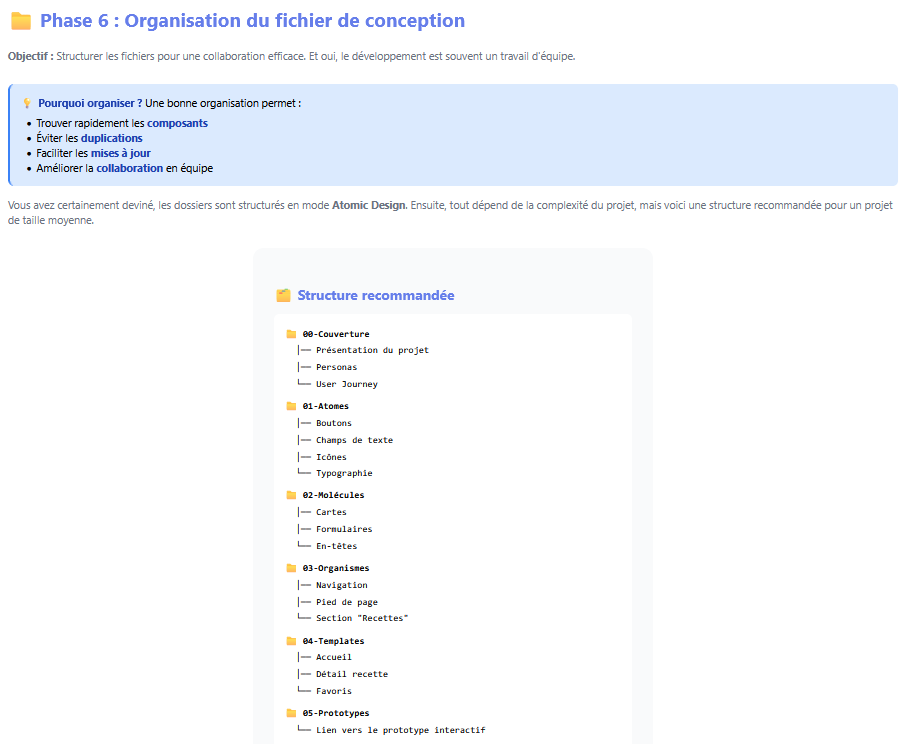The width and height of the screenshot is (910, 744).
Task: Click the 04-Templates folder icon
Action: point(291,641)
